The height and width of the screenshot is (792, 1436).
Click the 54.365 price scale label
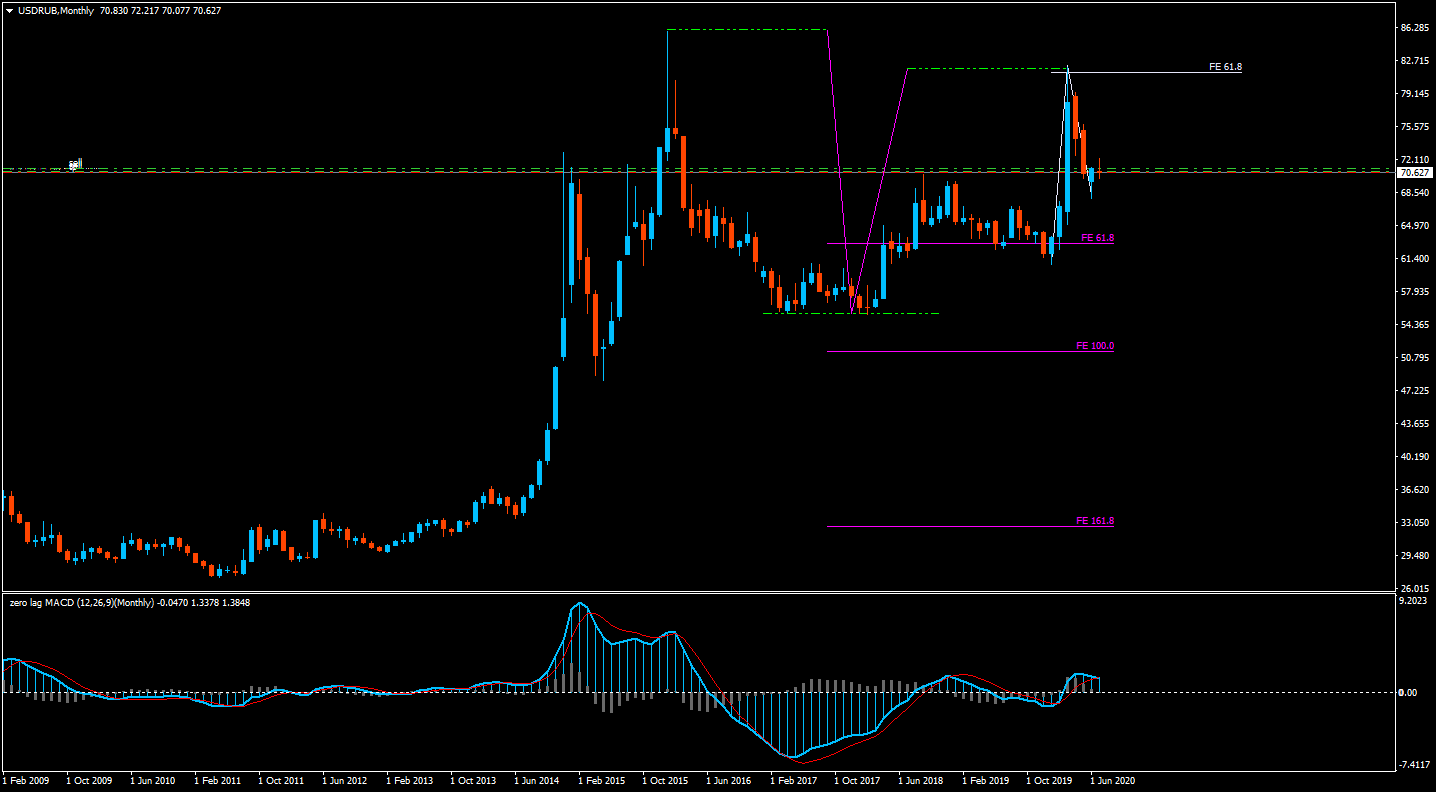1414,325
